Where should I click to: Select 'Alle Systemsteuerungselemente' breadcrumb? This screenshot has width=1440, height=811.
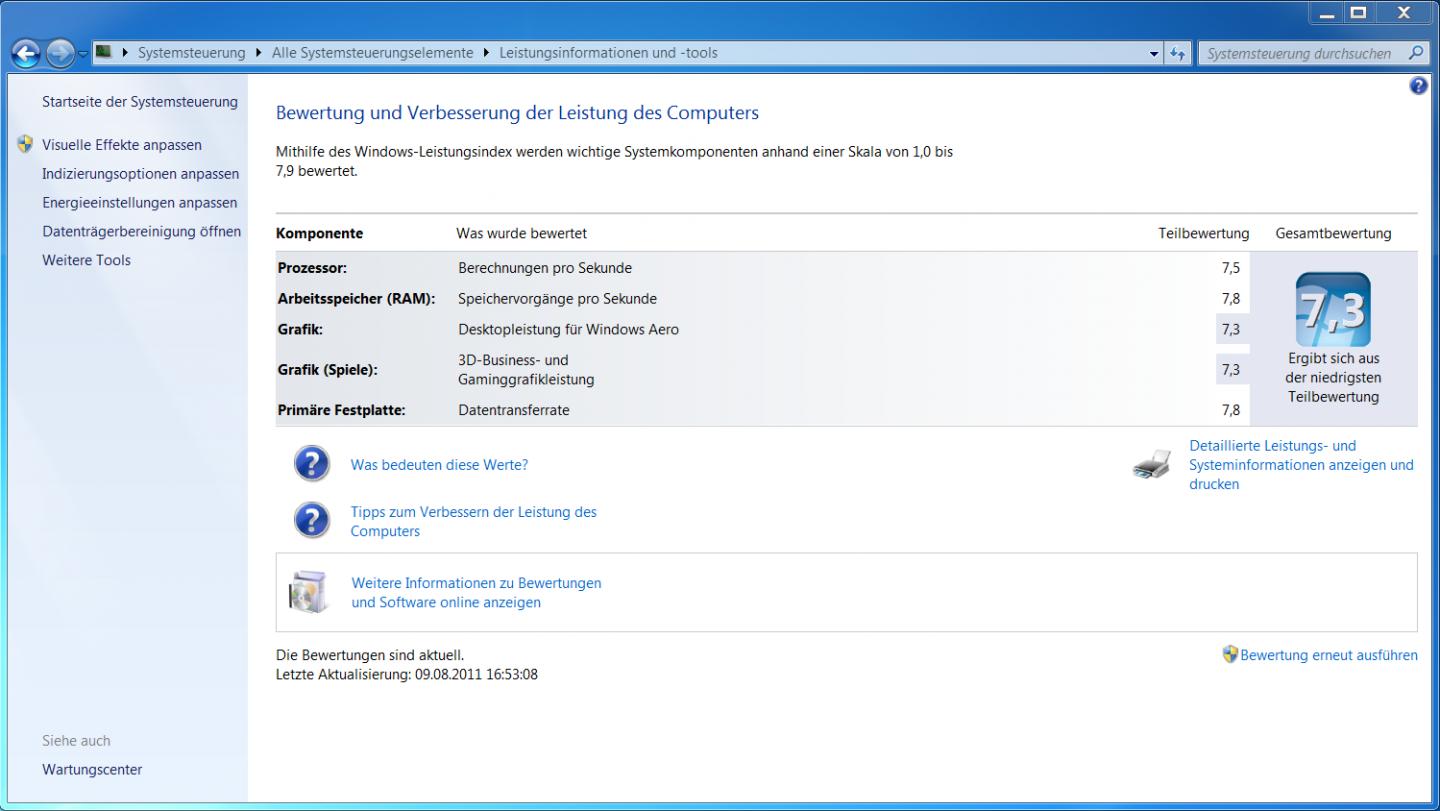point(372,53)
